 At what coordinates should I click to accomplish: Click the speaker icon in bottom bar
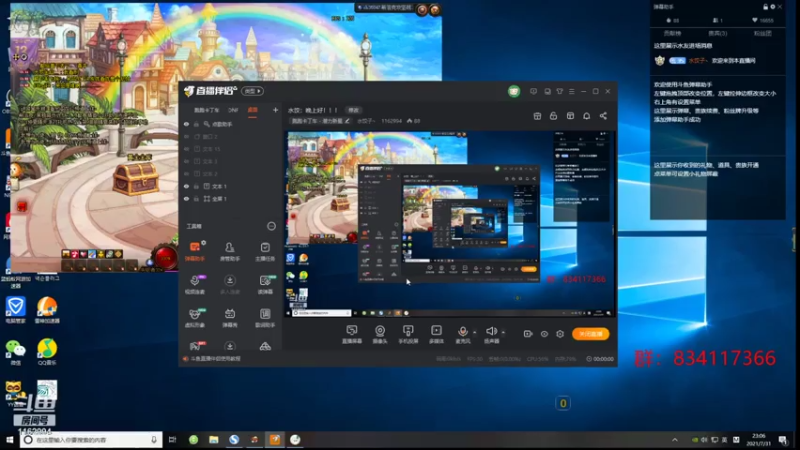click(x=491, y=332)
